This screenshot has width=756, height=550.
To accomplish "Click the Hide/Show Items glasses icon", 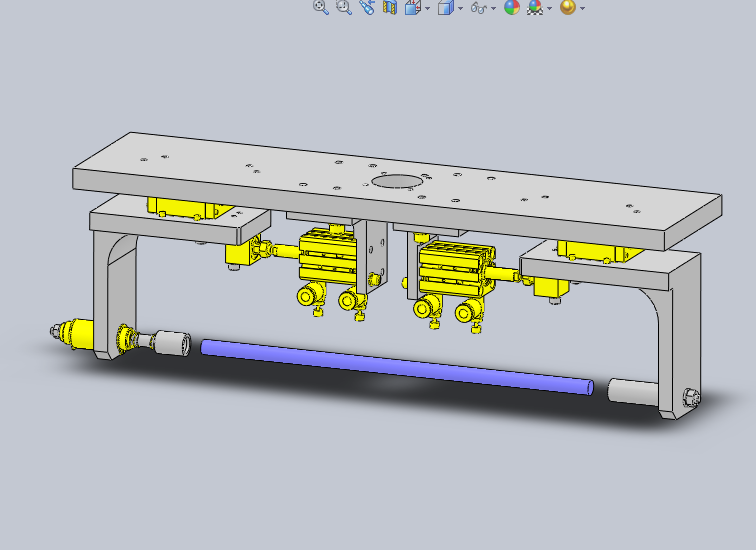I will click(x=478, y=7).
